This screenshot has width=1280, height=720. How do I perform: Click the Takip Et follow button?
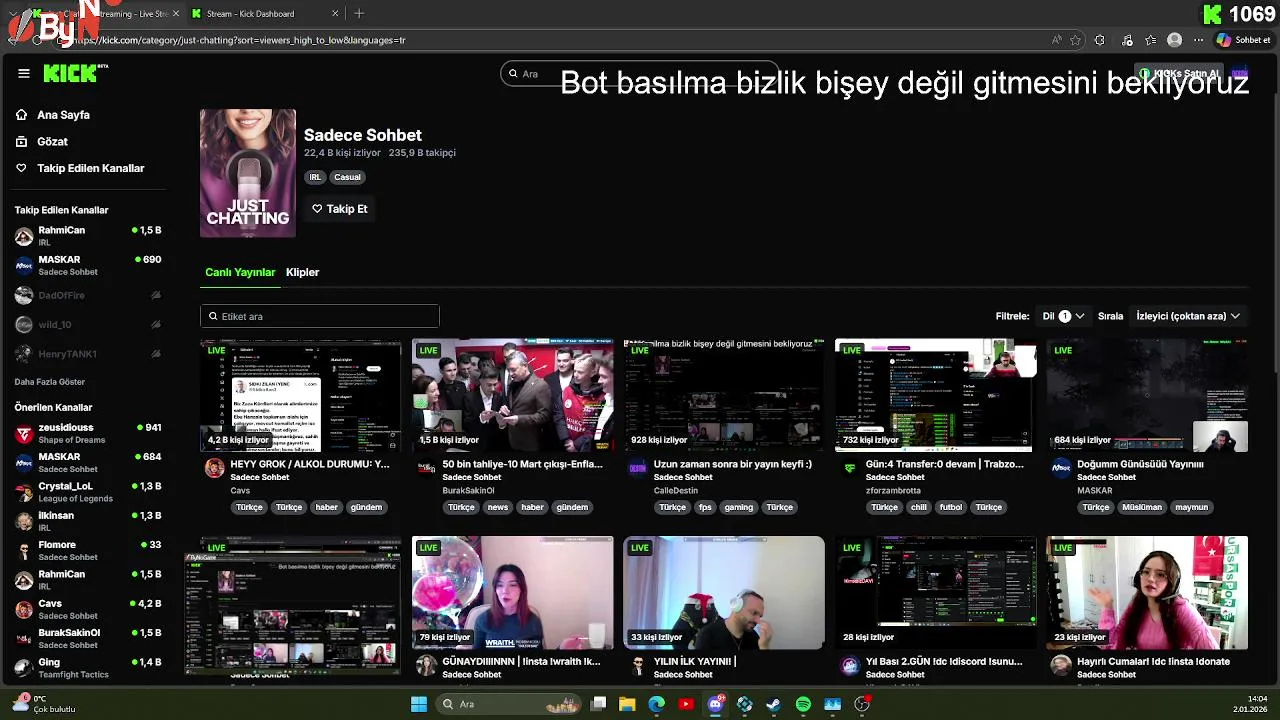340,209
